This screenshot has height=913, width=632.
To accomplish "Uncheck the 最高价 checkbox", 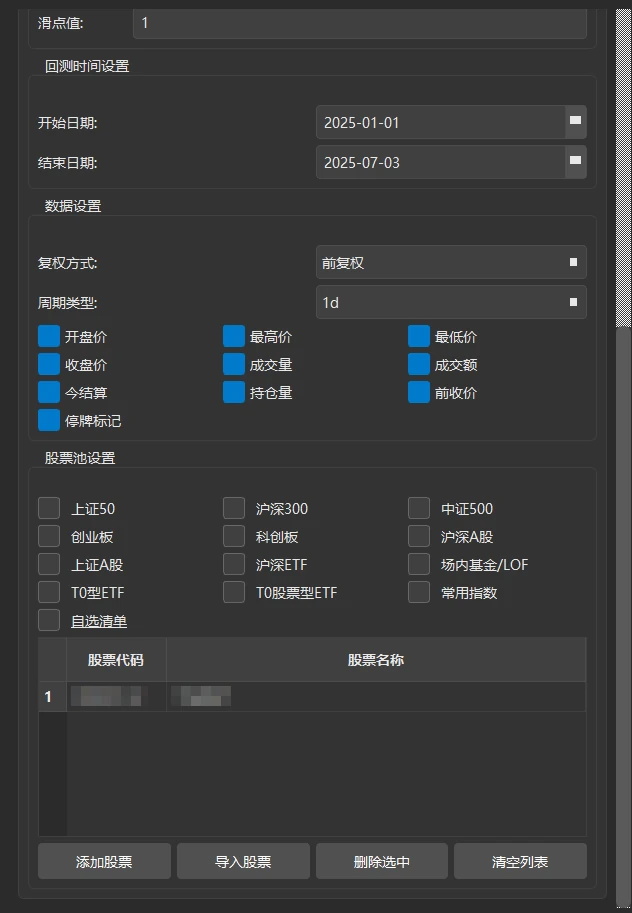I will click(x=234, y=337).
